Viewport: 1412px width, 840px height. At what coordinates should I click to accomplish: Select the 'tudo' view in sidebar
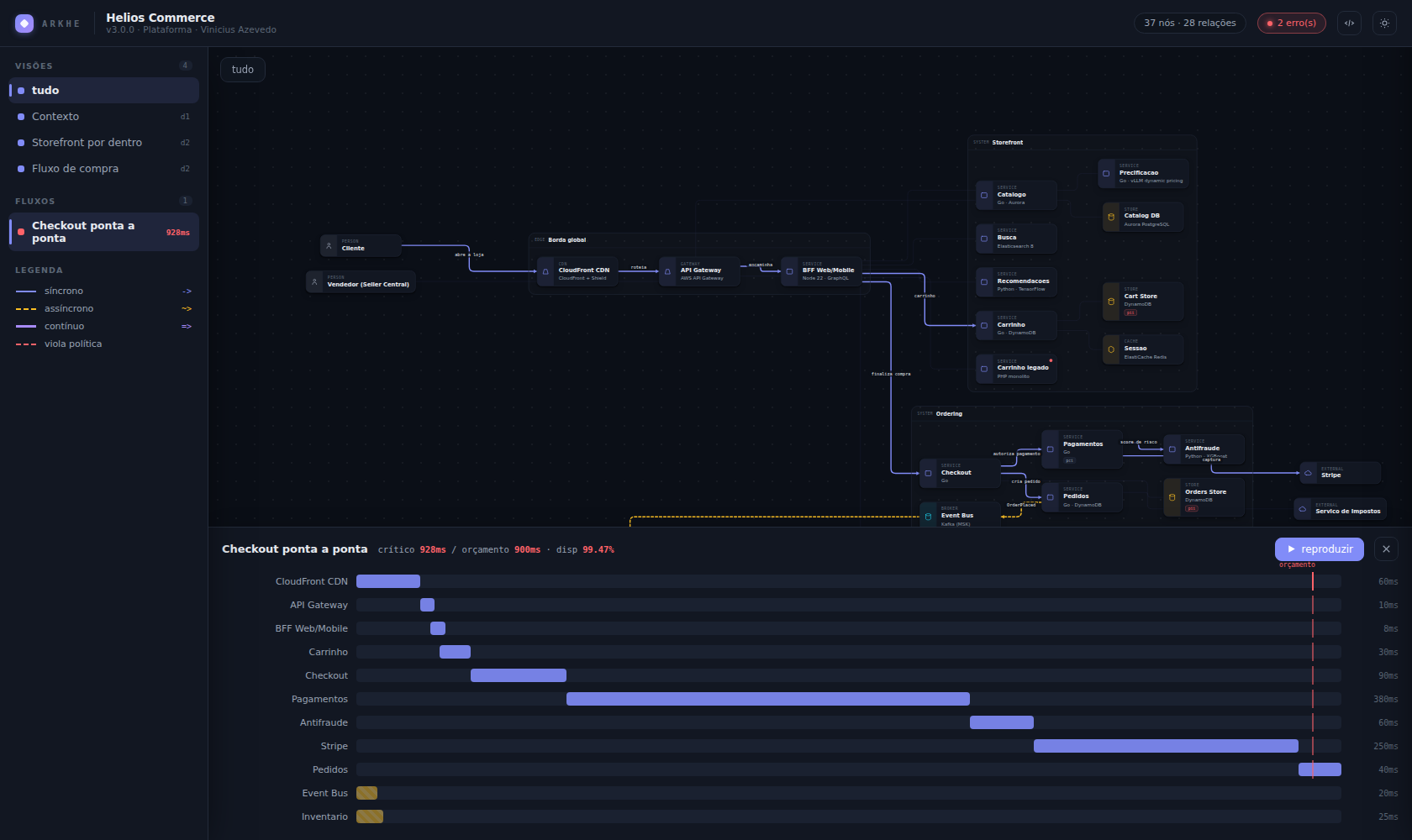(104, 91)
